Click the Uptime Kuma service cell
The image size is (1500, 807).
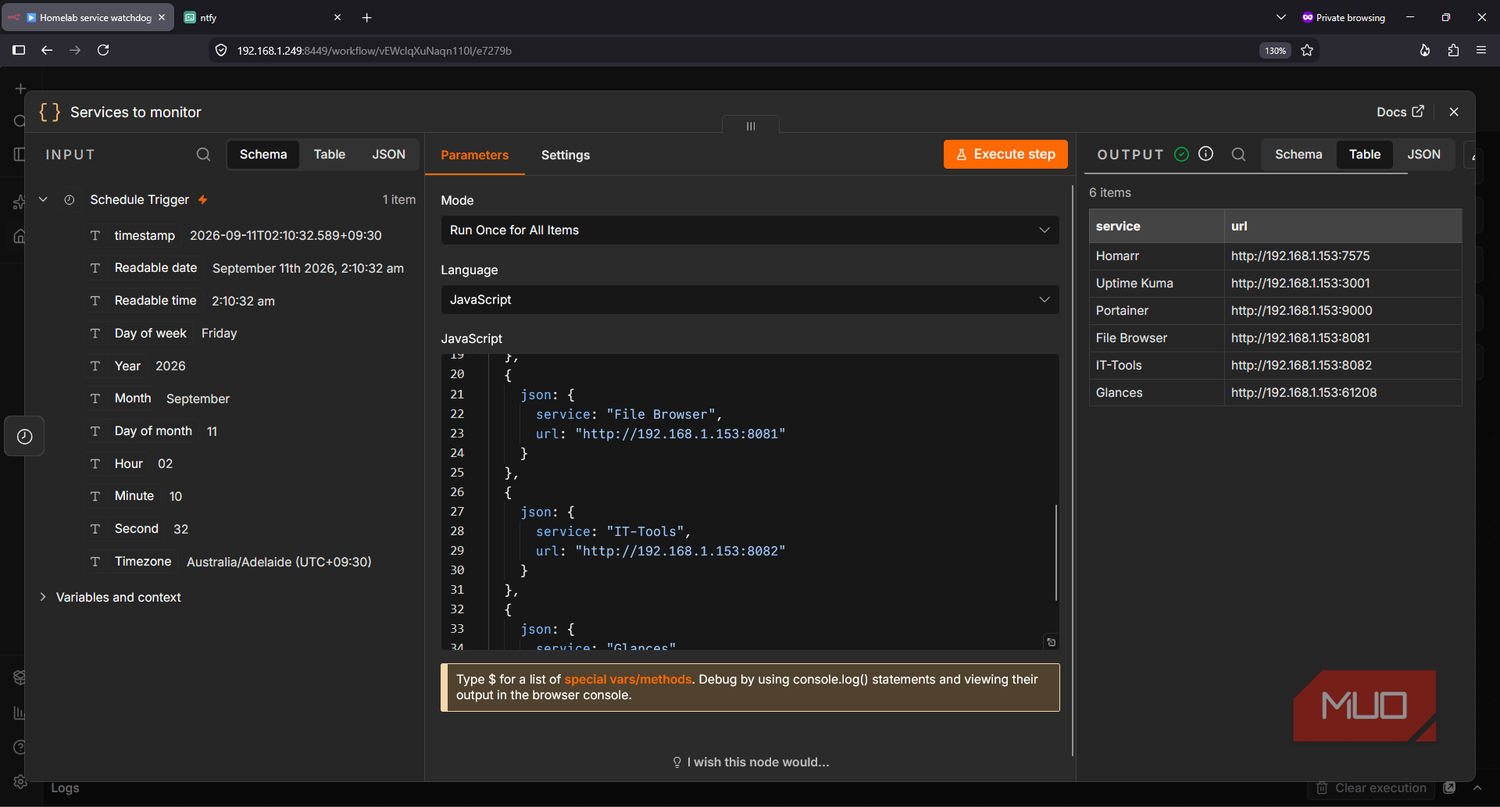(x=1156, y=283)
